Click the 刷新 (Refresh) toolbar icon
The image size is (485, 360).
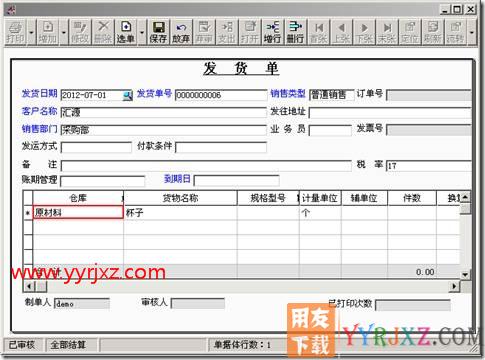433,32
